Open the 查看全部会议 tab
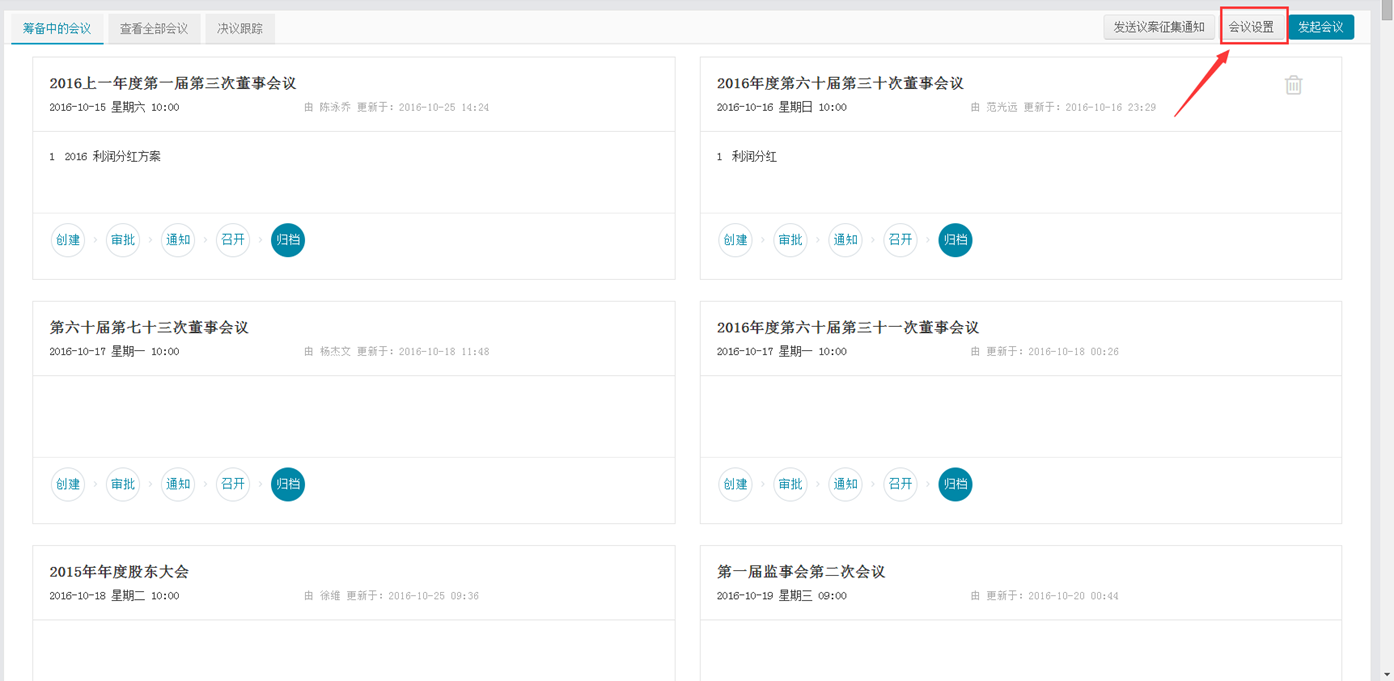This screenshot has width=1394, height=681. click(x=154, y=28)
